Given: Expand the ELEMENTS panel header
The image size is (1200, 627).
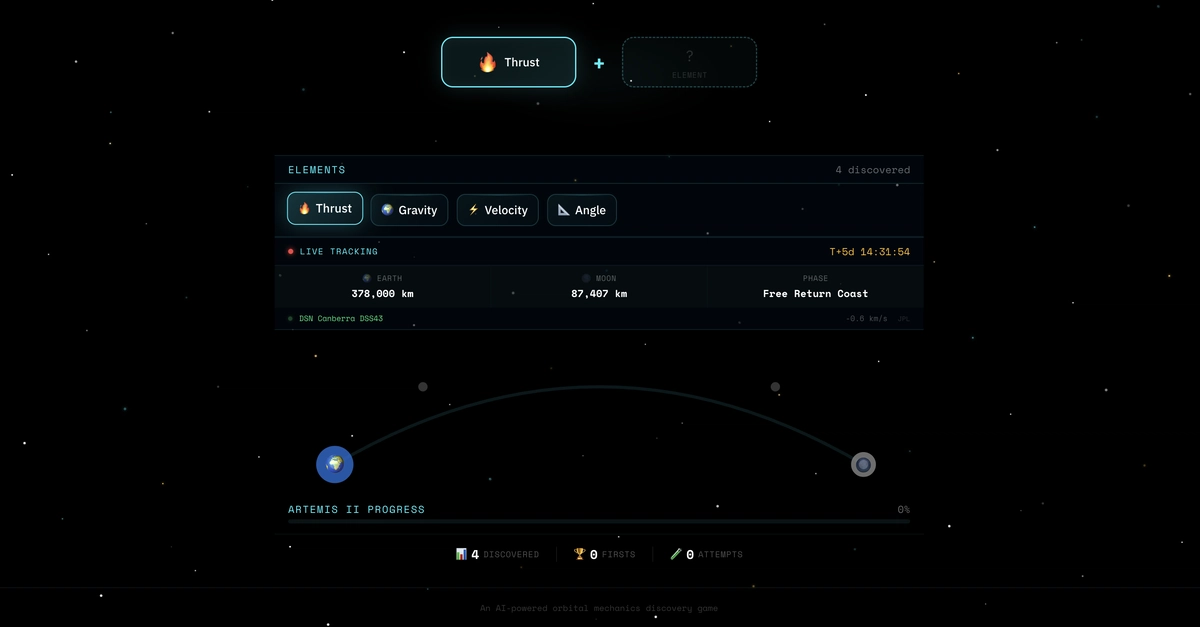Looking at the screenshot, I should (x=317, y=169).
